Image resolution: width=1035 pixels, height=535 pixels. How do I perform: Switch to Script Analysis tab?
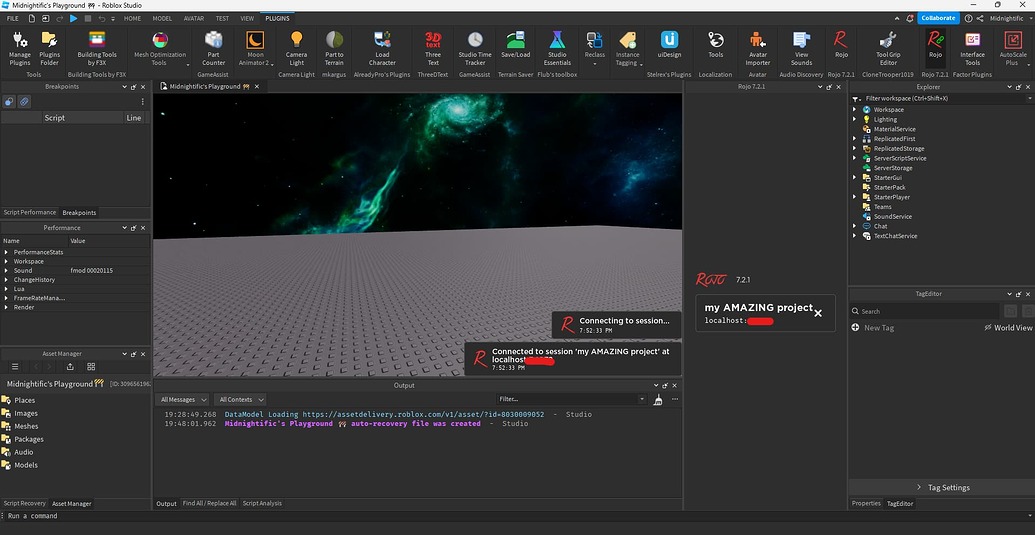(262, 503)
